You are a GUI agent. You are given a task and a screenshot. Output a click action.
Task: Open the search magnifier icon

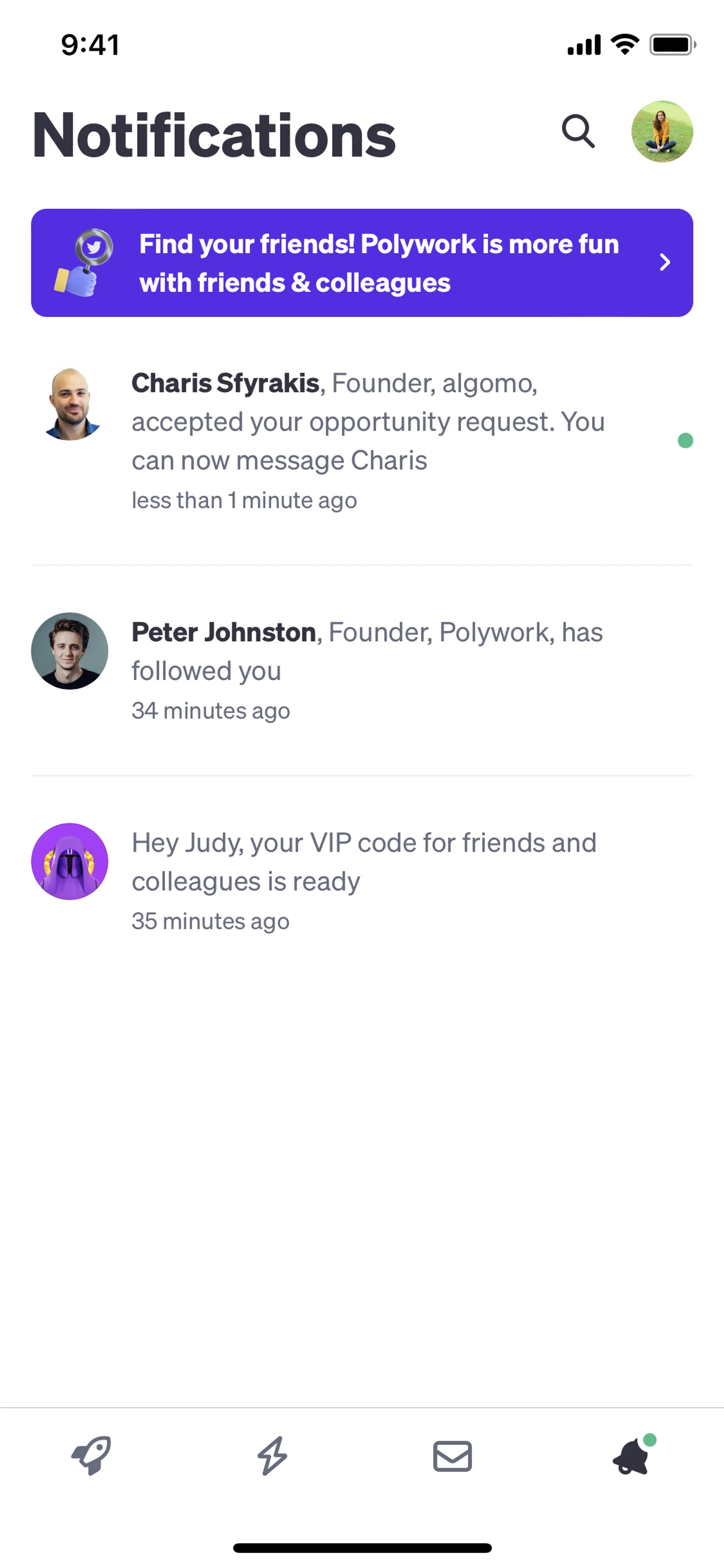point(577,132)
